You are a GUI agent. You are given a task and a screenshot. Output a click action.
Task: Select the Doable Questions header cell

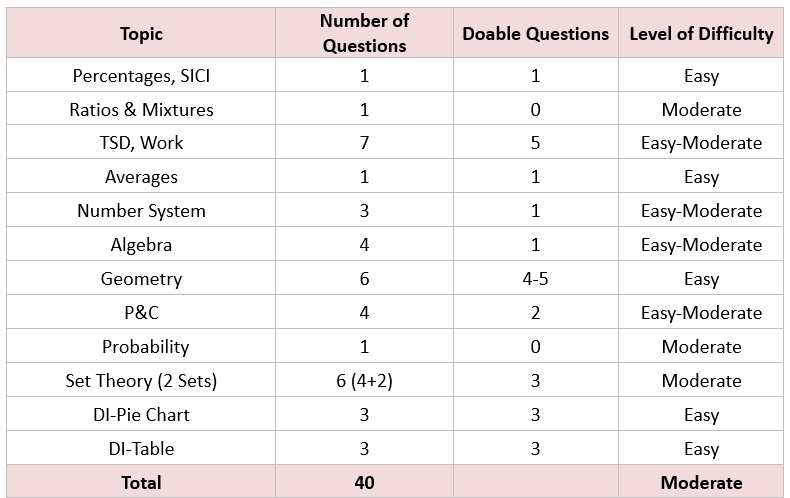point(536,33)
